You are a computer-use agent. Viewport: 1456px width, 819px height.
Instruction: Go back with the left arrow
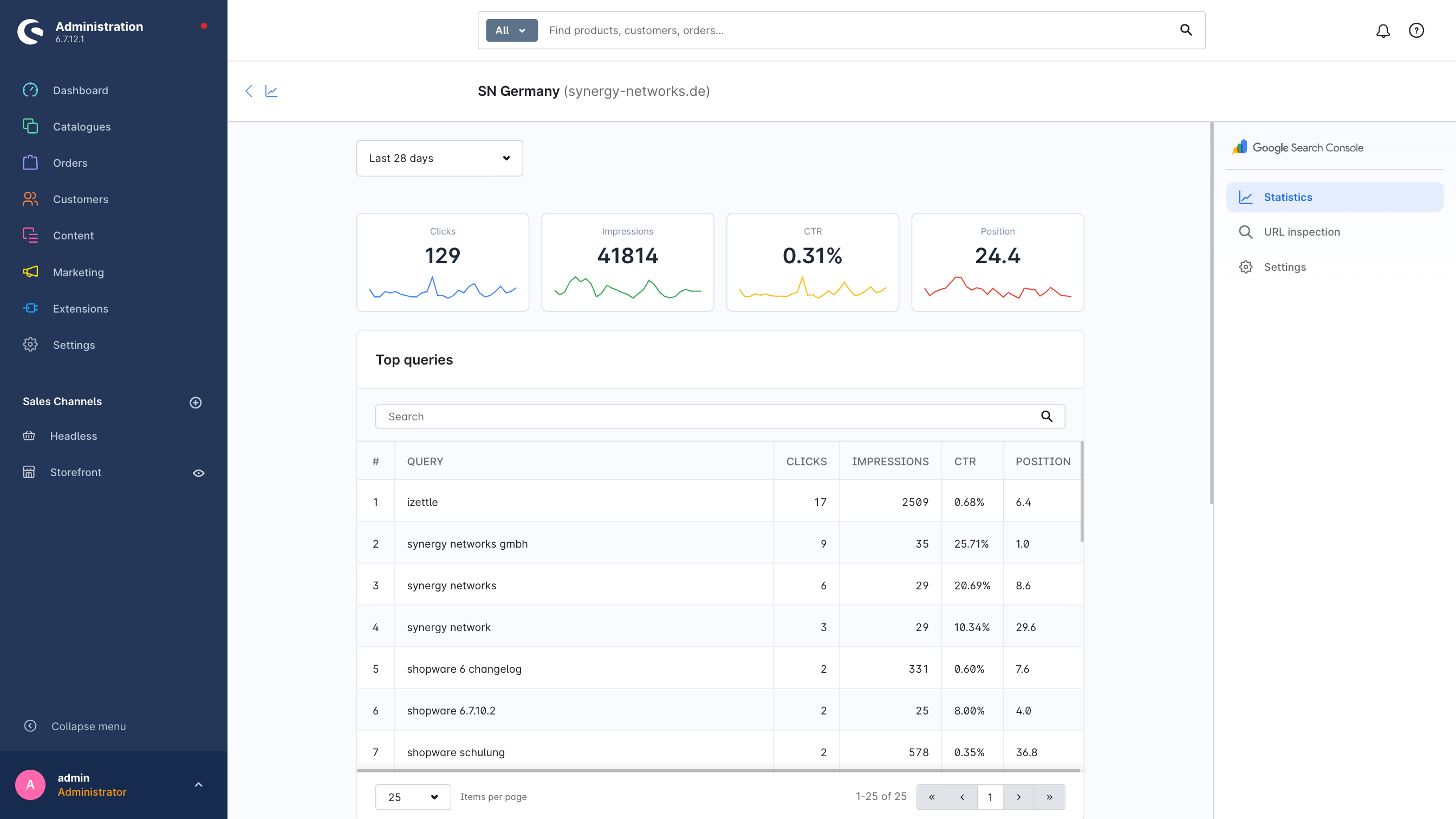(249, 91)
